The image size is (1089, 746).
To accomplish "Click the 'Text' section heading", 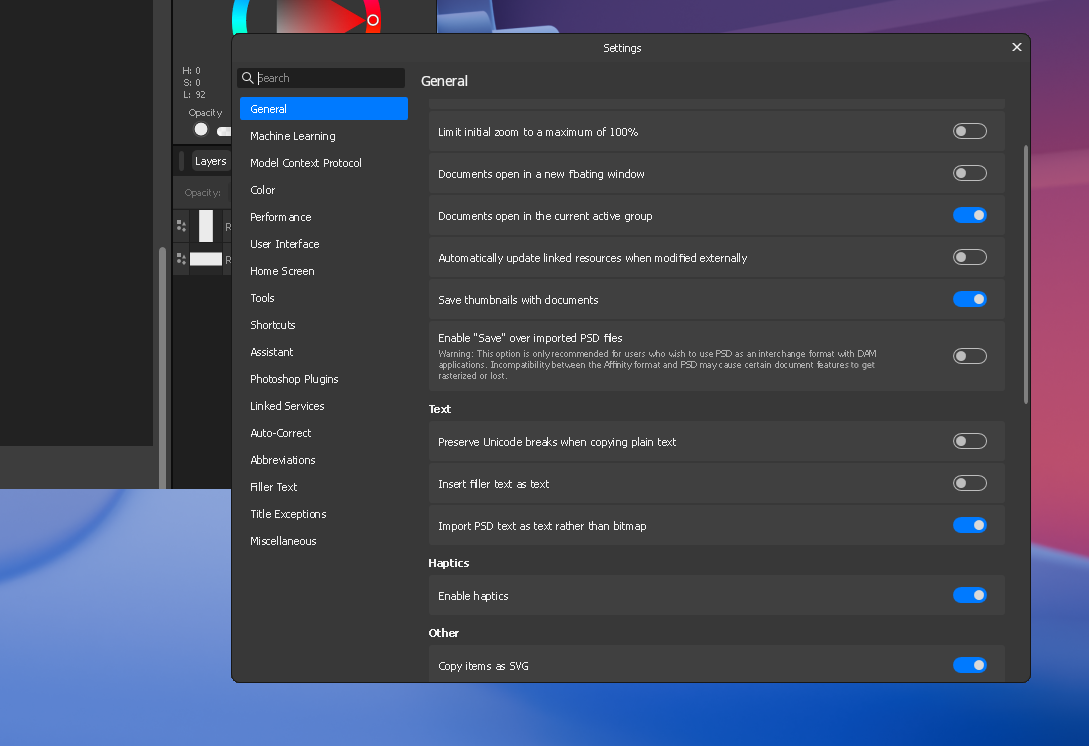I will [x=440, y=409].
